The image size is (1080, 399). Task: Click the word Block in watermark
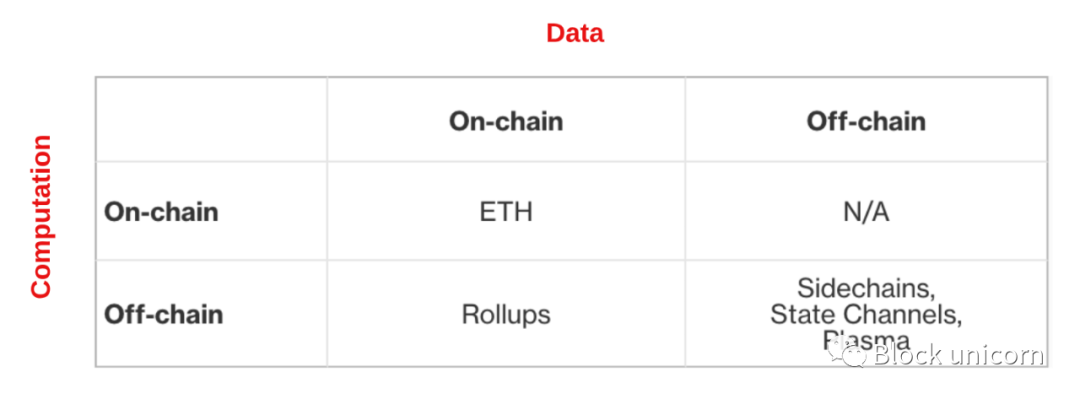[x=906, y=355]
